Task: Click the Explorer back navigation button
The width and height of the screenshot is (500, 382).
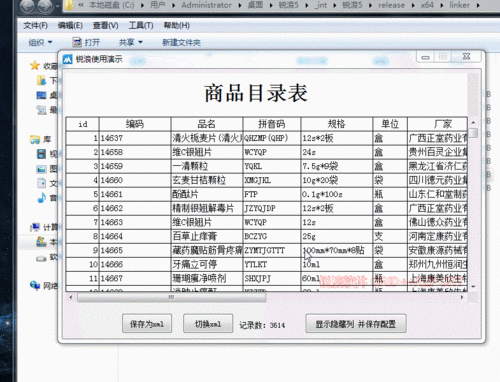Action: pyautogui.click(x=27, y=6)
